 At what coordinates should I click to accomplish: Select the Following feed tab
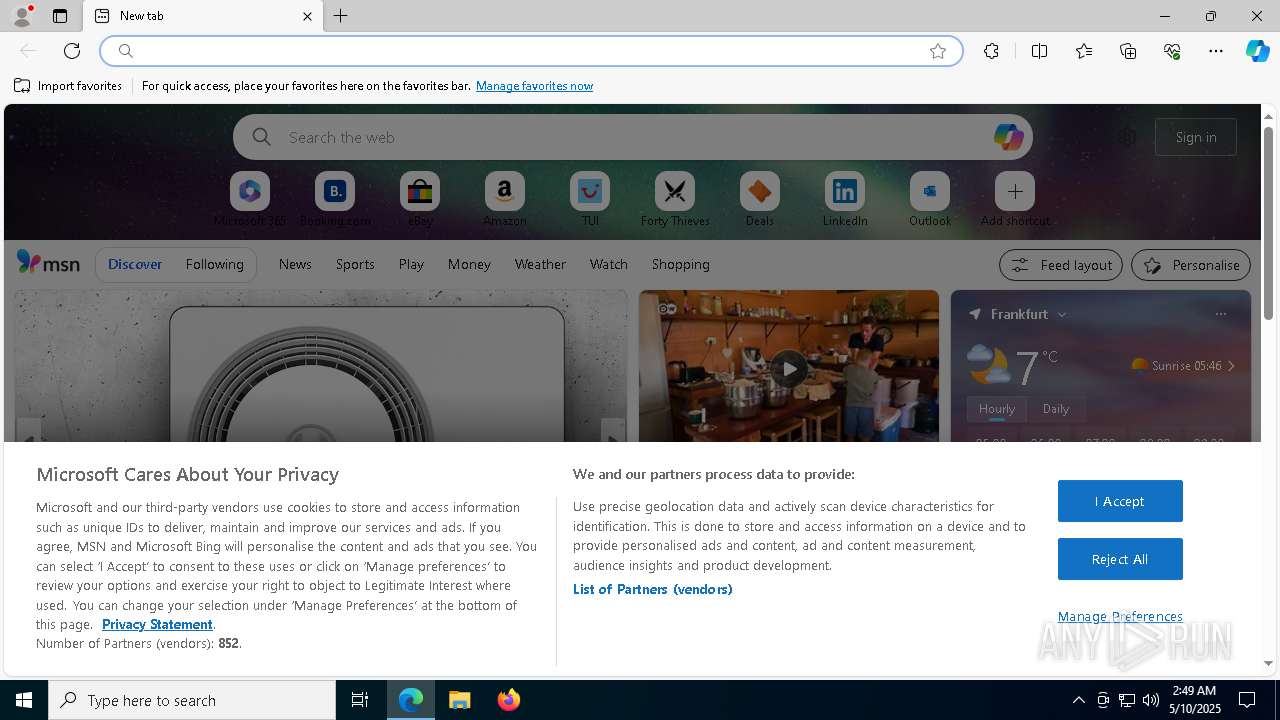coord(214,264)
